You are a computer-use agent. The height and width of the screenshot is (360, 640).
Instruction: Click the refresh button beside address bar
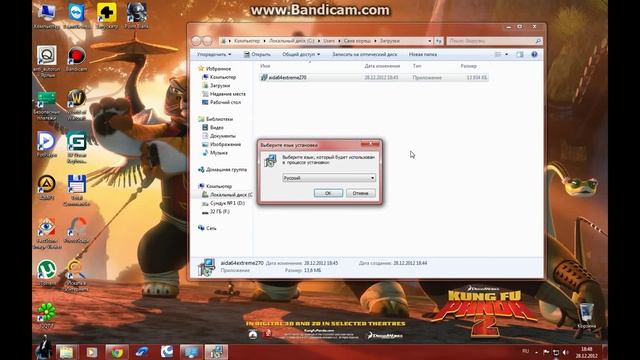coord(438,41)
